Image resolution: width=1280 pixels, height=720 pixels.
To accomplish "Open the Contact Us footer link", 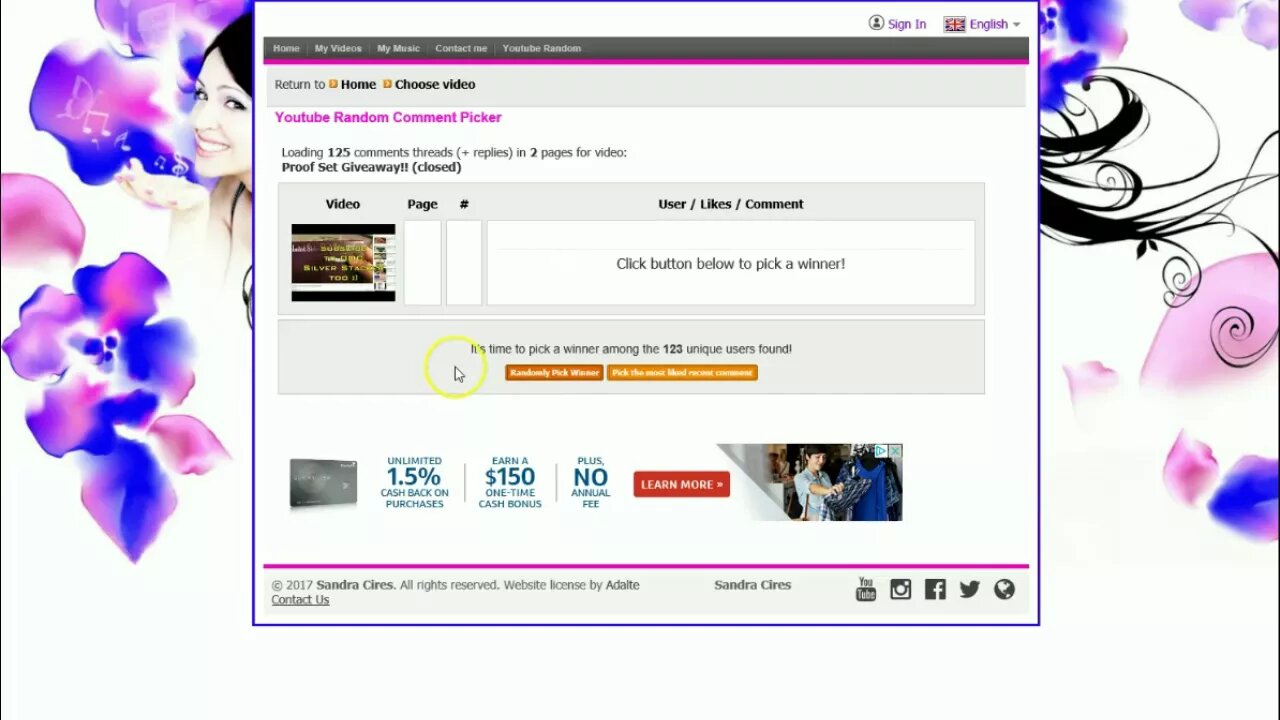I will click(300, 600).
